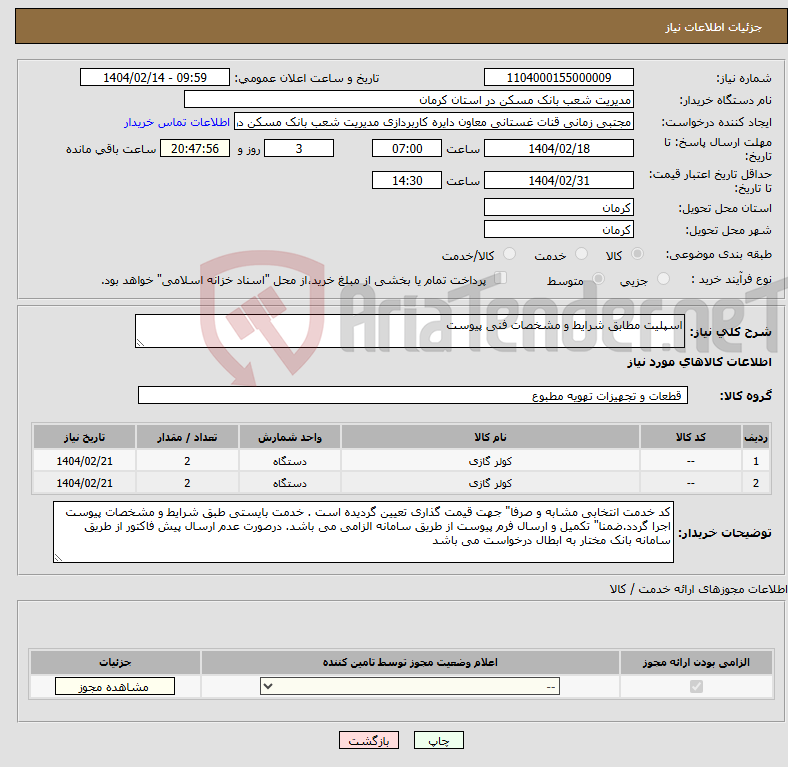The height and width of the screenshot is (767, 788).
Task: Choose the متوسط purchase type radio
Action: coord(598,278)
